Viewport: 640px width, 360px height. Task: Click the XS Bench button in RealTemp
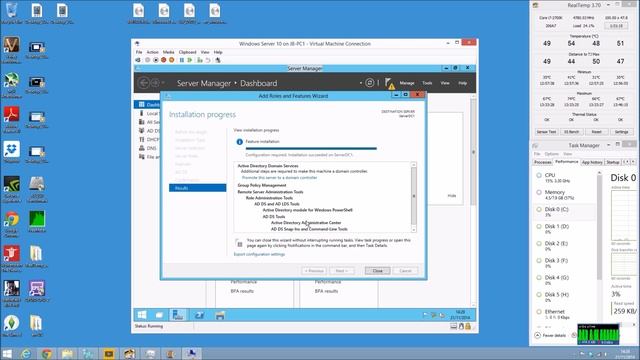[x=571, y=132]
